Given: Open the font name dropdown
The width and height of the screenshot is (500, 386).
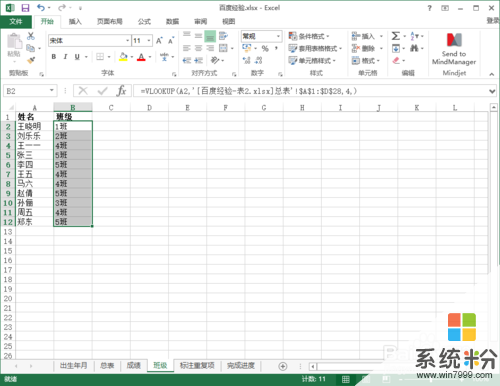Looking at the screenshot, I should coord(127,41).
